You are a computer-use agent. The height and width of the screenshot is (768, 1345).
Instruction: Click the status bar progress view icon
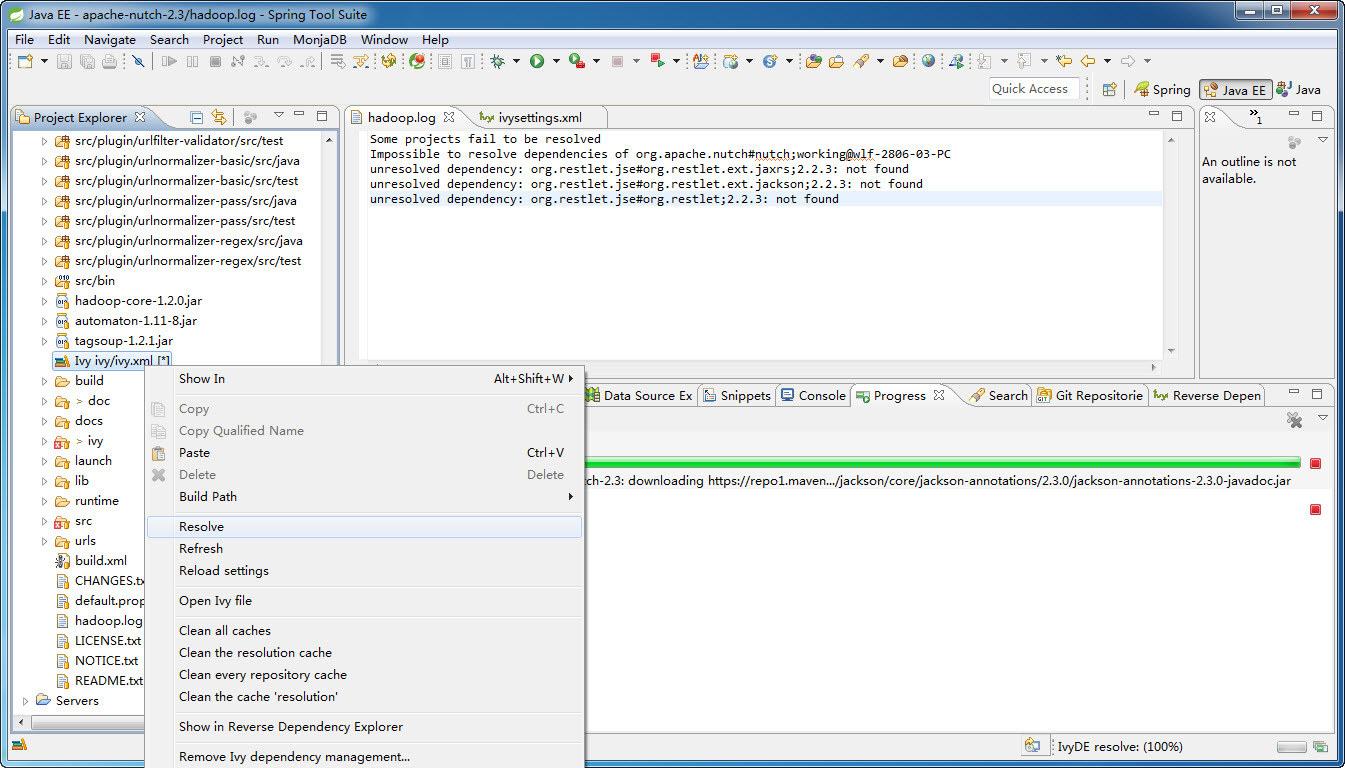click(1320, 746)
